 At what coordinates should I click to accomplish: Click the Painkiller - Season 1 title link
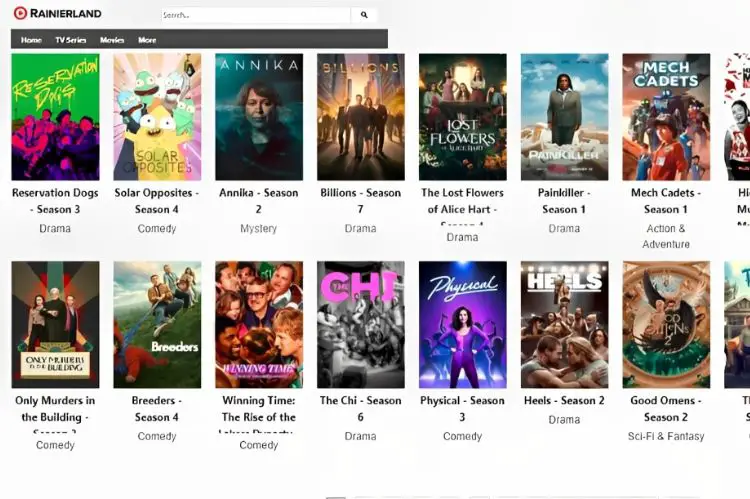pos(564,201)
